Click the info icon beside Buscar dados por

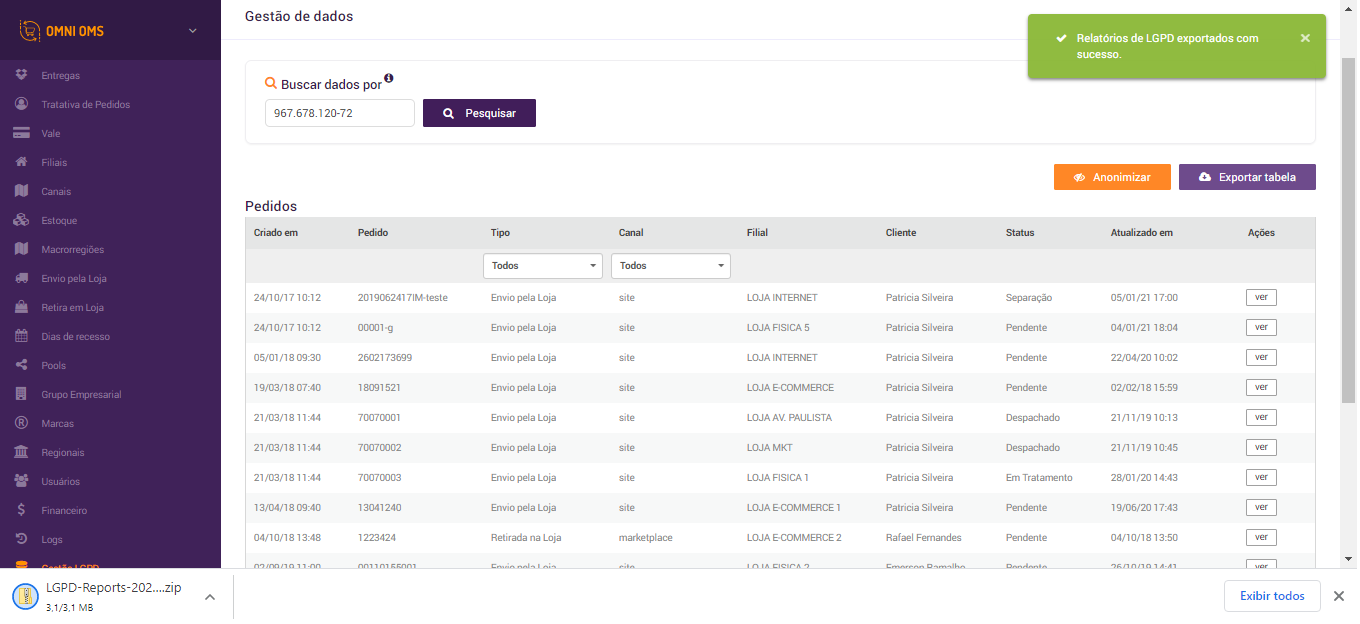point(389,78)
